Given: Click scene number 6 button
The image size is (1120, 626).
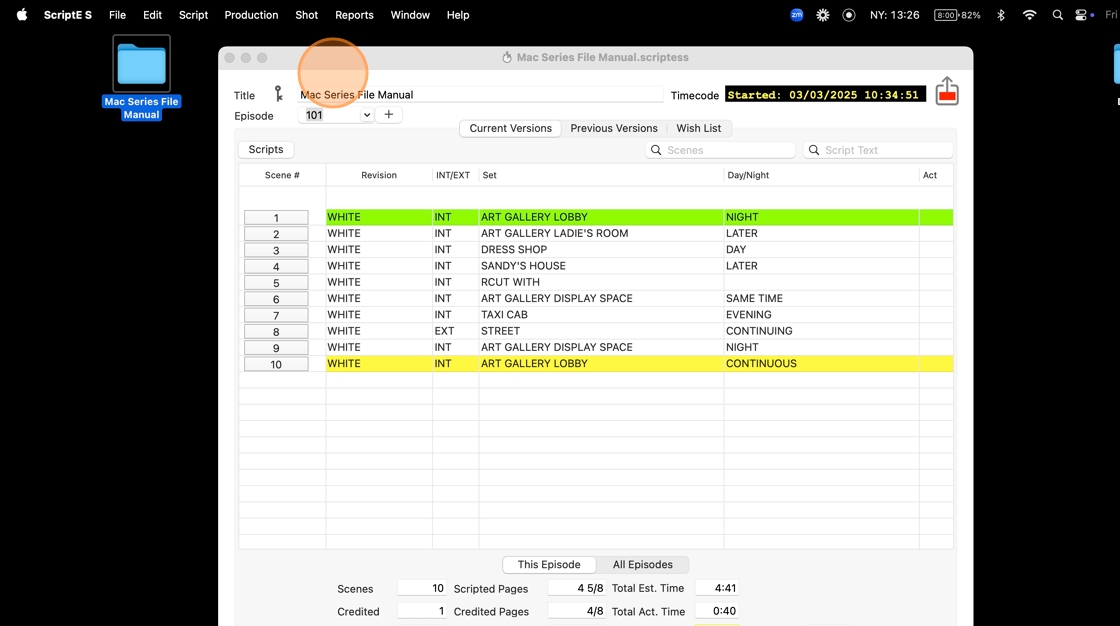Looking at the screenshot, I should 276,299.
